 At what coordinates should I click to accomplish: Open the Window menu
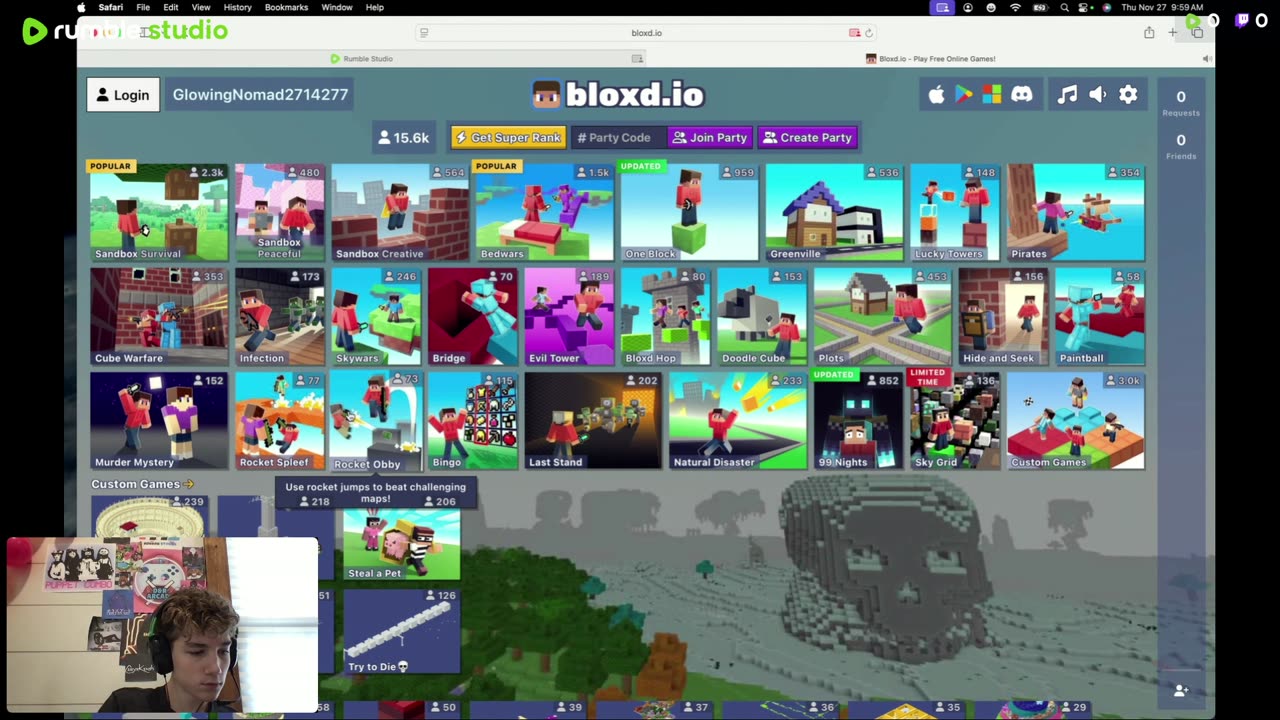(x=337, y=7)
